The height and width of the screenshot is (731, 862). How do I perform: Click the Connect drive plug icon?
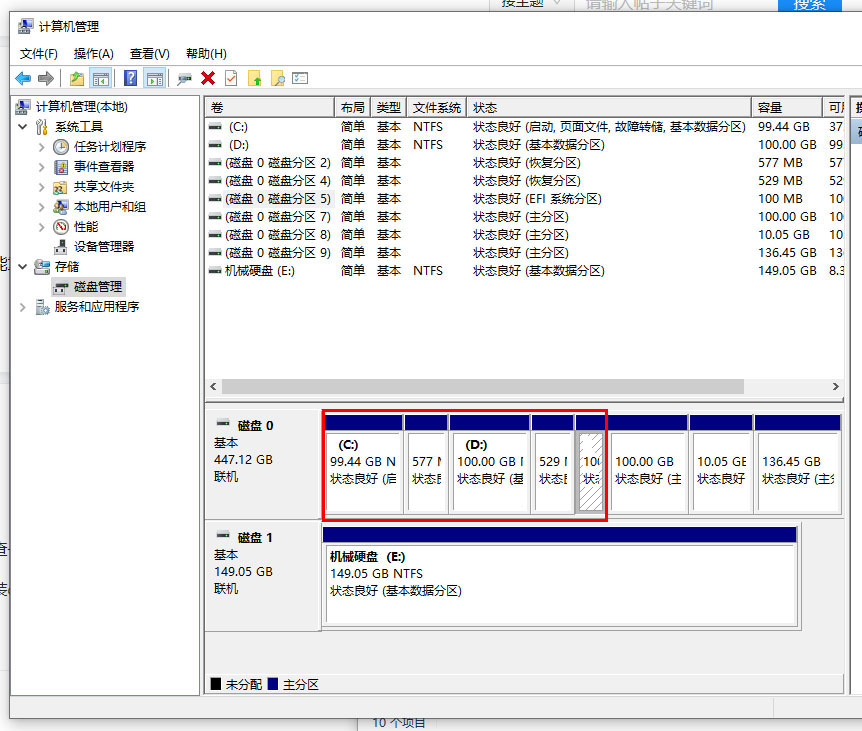click(184, 79)
